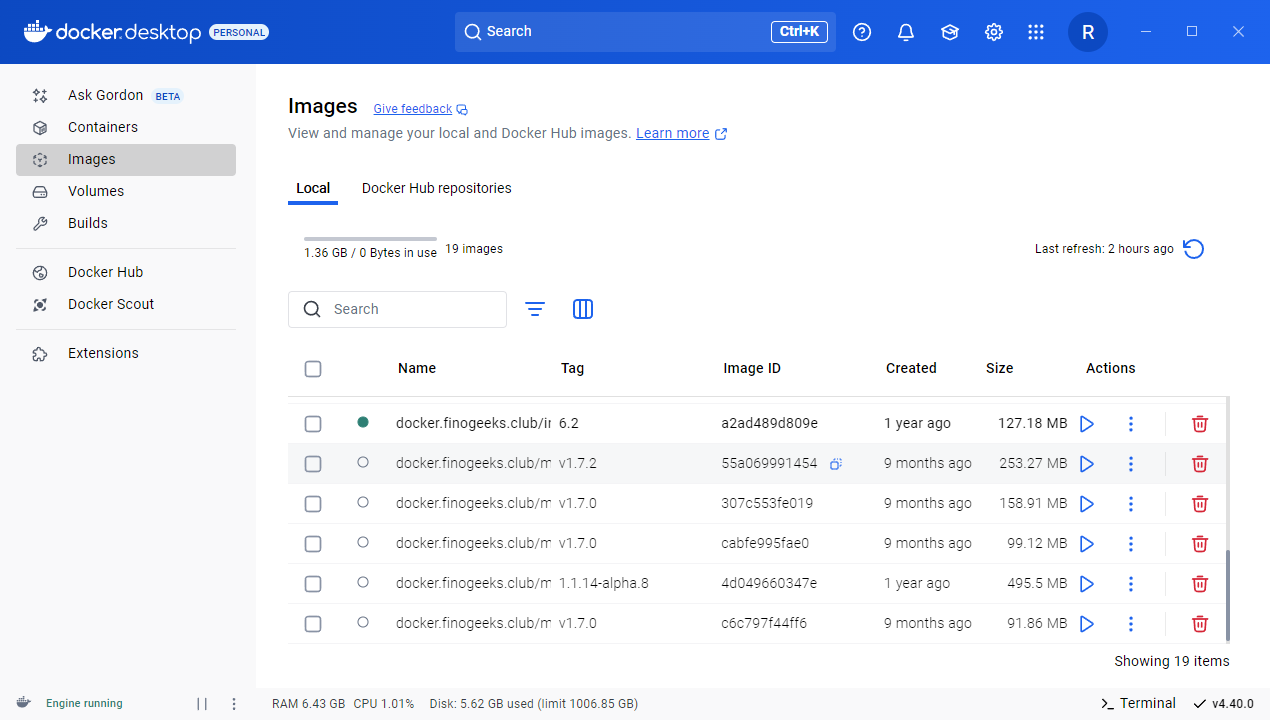
Task: Focus the images Search input field
Action: pos(397,309)
